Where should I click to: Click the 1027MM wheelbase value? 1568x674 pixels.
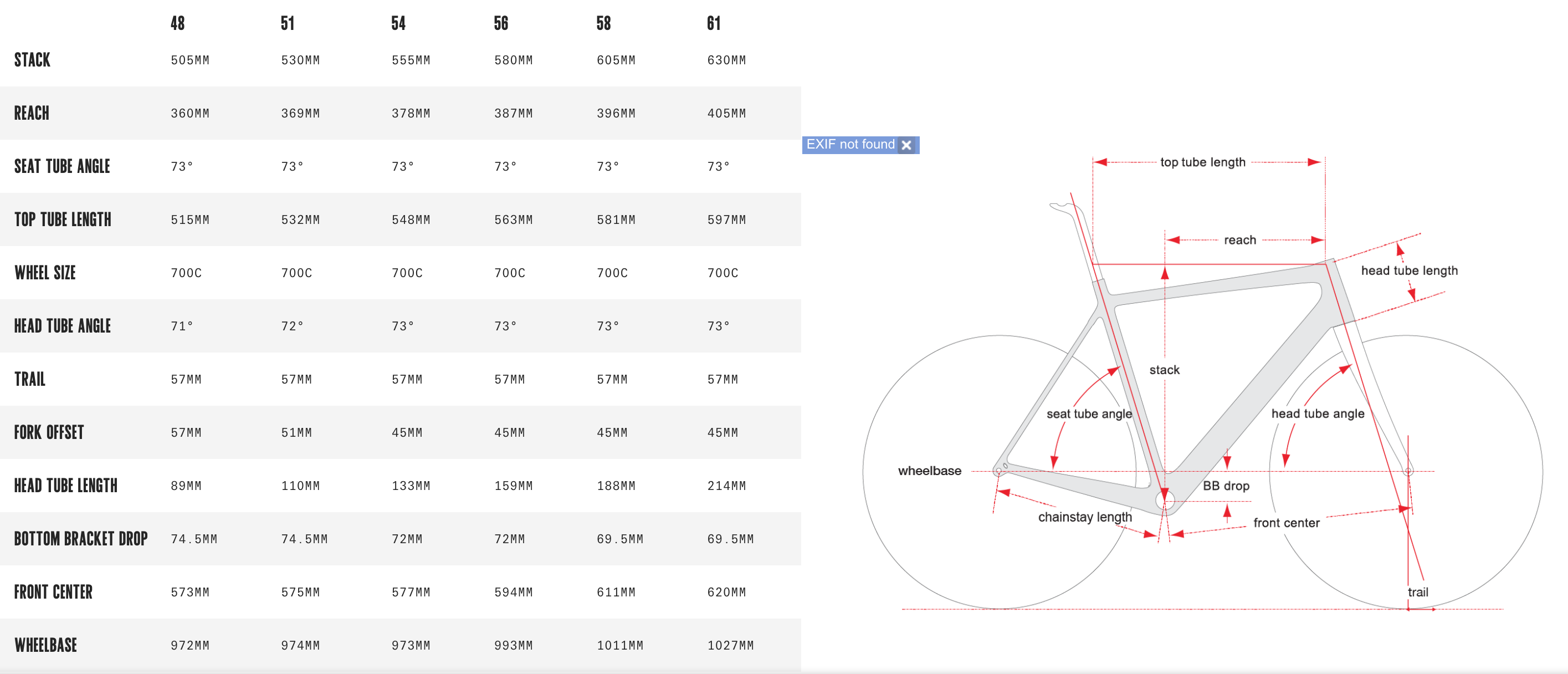pos(730,645)
